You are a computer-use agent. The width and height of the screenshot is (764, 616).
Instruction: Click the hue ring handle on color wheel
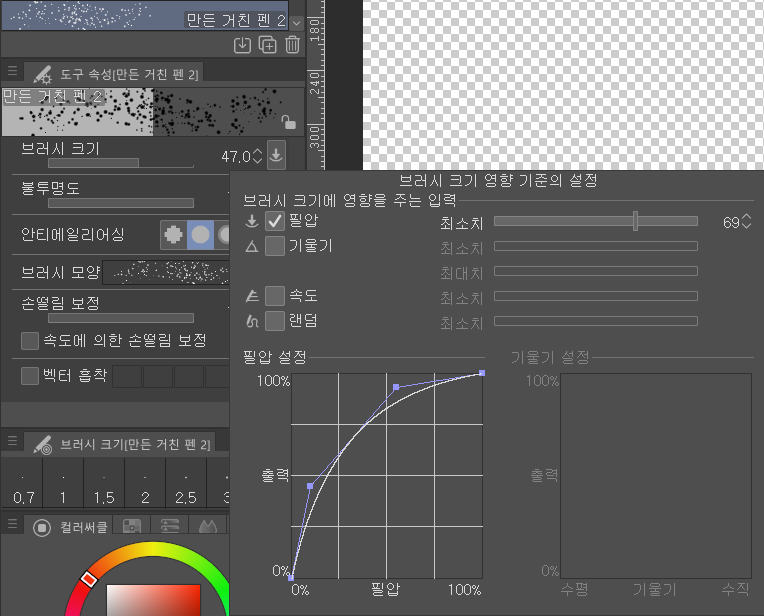coord(89,579)
